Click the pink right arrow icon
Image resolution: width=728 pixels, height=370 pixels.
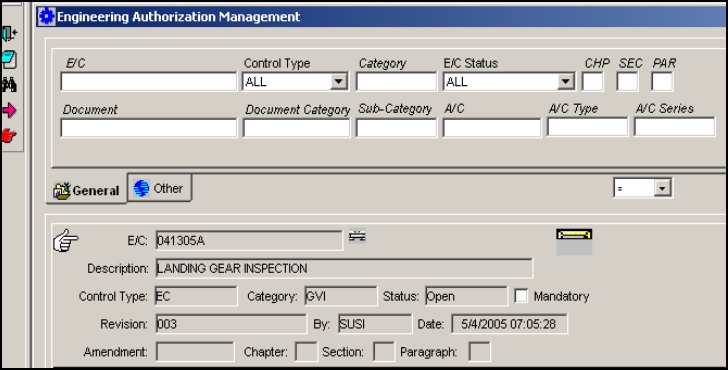pos(9,110)
